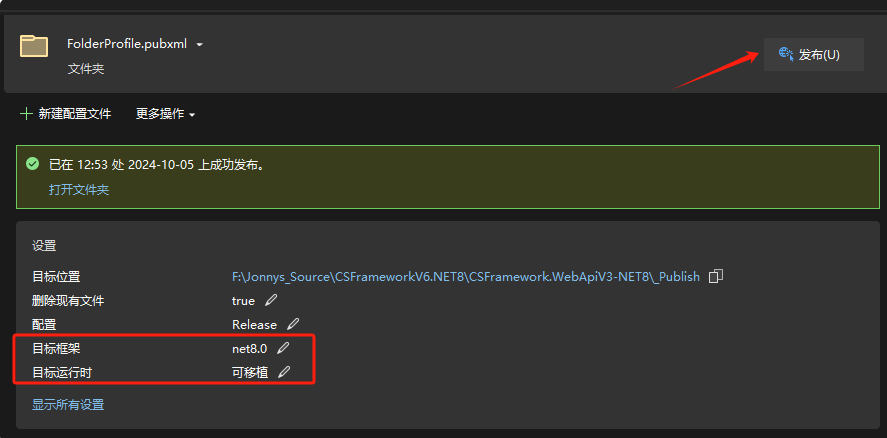Edit the 删除现有文件 setting via pencil

[272, 300]
